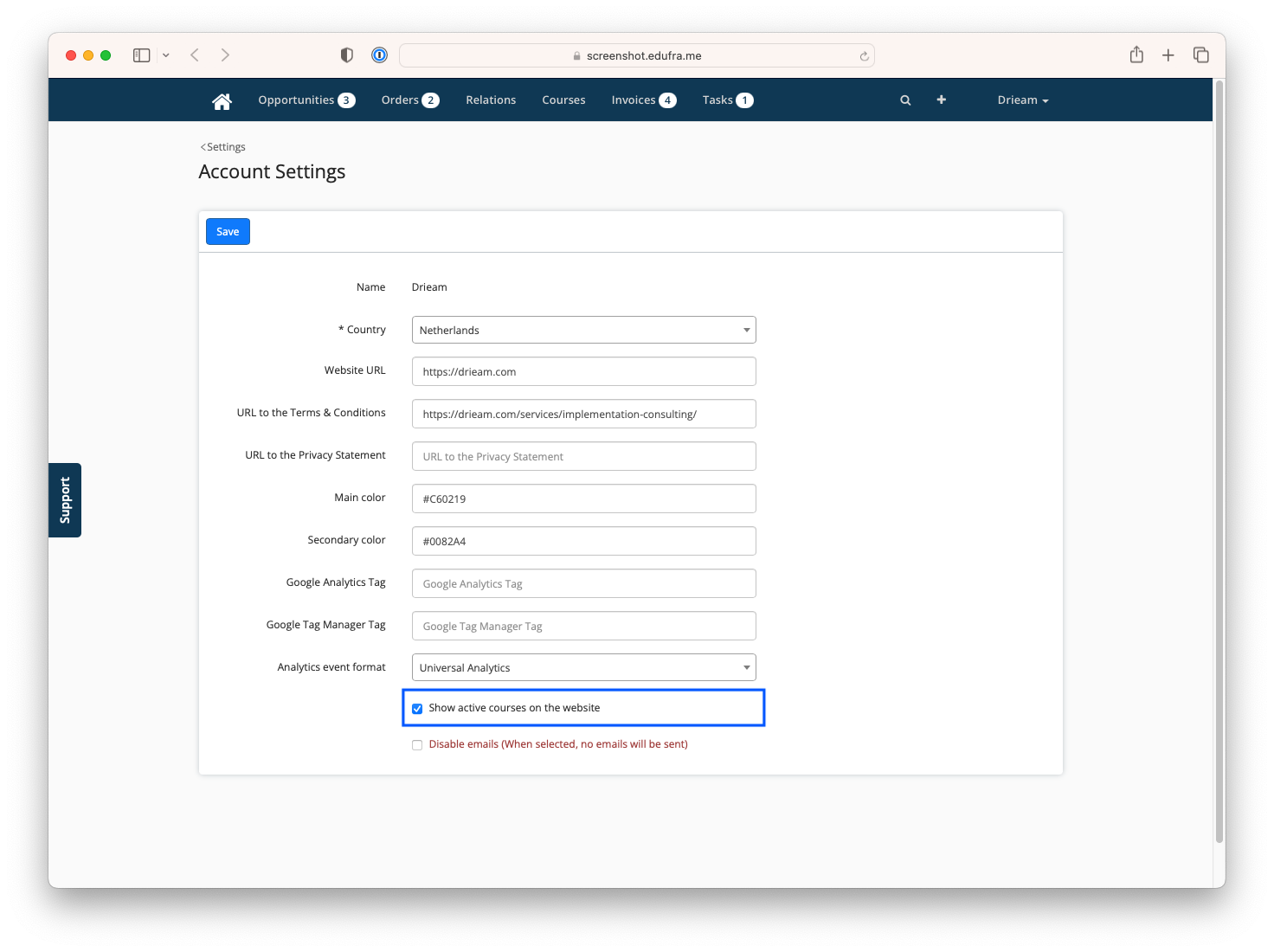Screen dimensions: 1274x952
Task: Show the tab overview icon
Action: pyautogui.click(x=1201, y=55)
